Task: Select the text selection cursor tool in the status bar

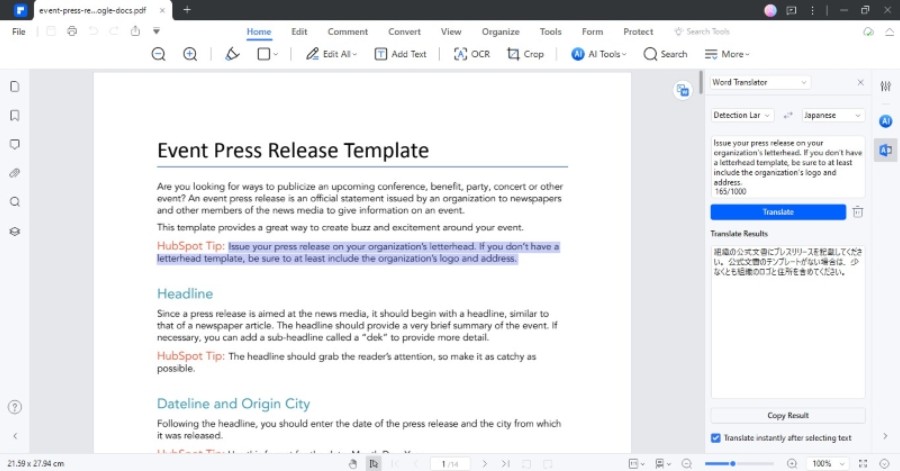Action: tap(374, 464)
